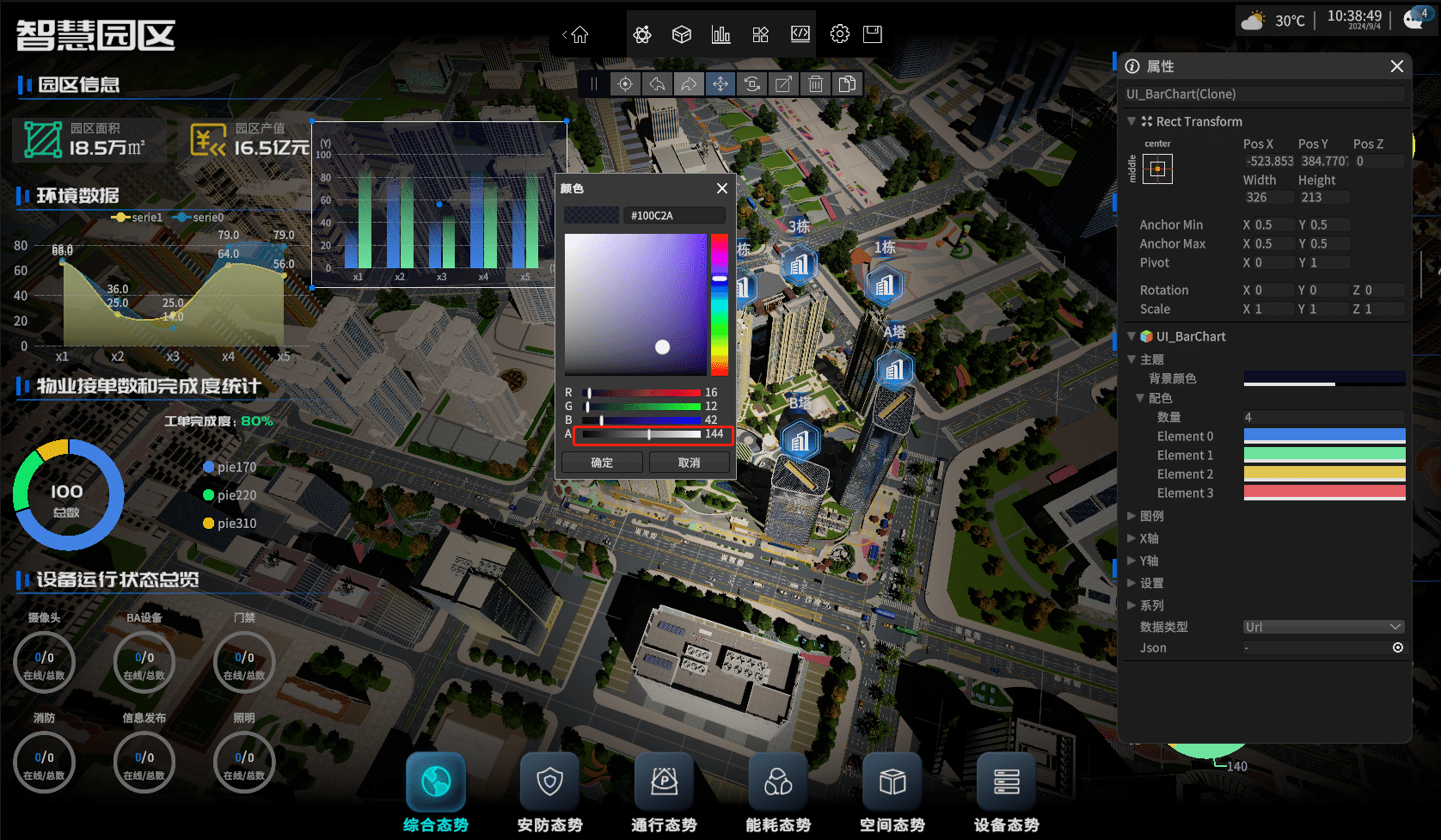Viewport: 1441px width, 840px height.
Task: Click the save floppy disk icon
Action: [873, 34]
